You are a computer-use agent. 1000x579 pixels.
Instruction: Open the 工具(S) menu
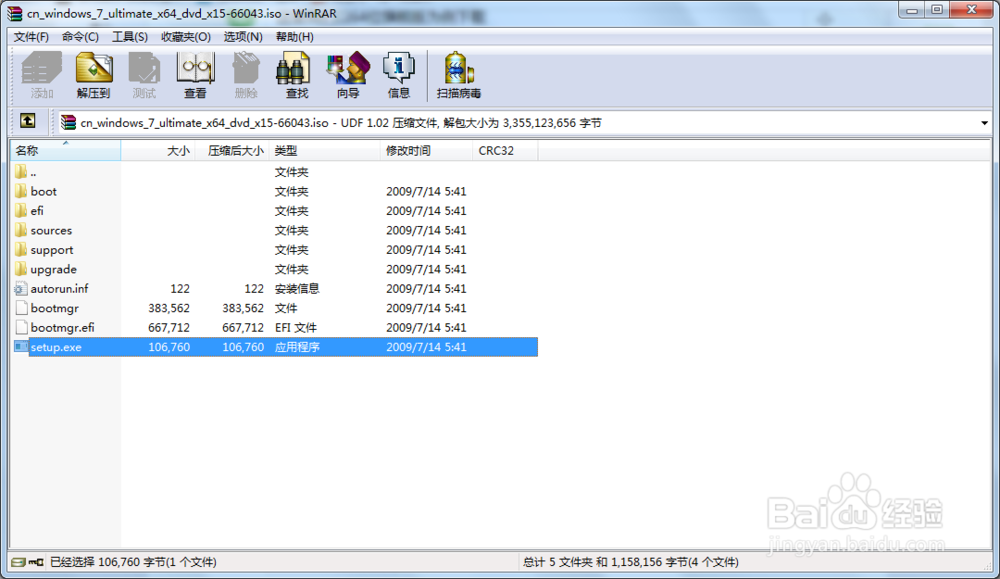point(130,37)
